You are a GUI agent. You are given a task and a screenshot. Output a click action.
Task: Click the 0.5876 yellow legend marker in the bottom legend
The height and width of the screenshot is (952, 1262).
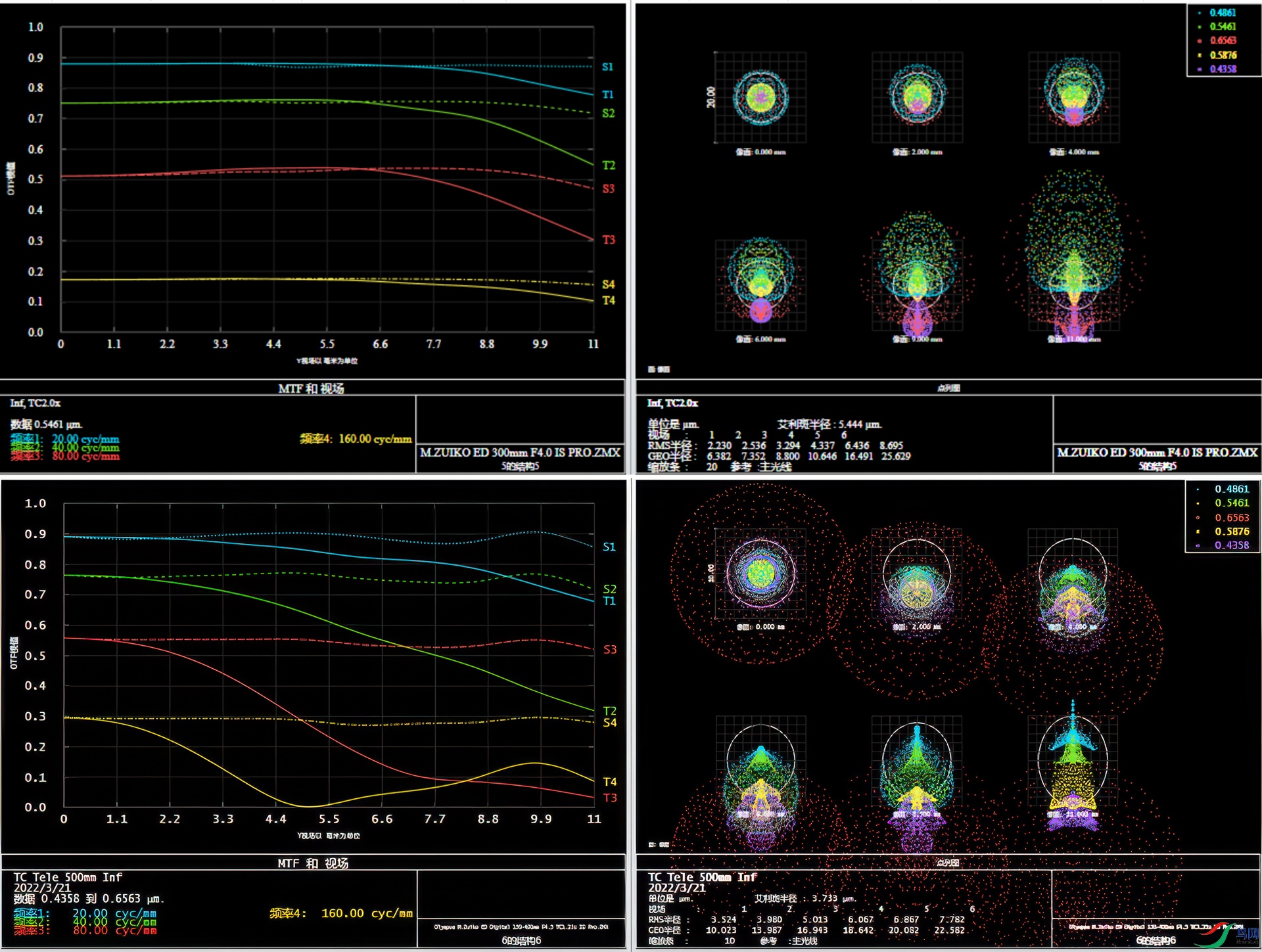coord(1198,532)
